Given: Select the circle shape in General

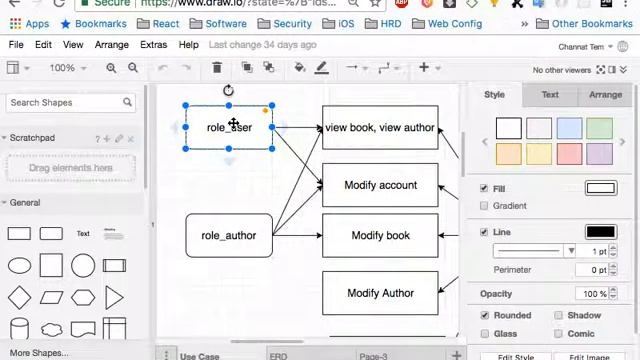Looking at the screenshot, I should coord(83,265).
